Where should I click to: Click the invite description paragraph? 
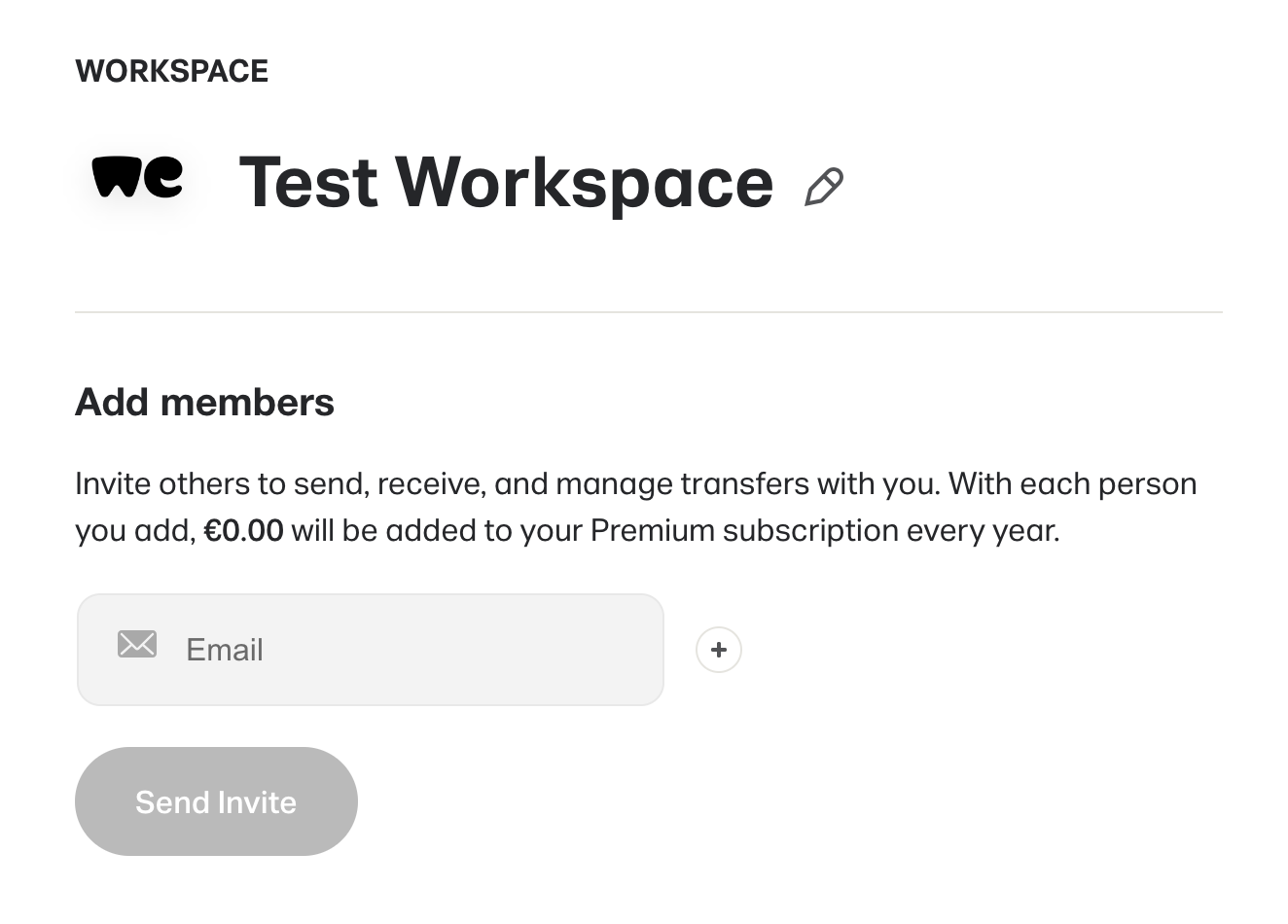(636, 507)
